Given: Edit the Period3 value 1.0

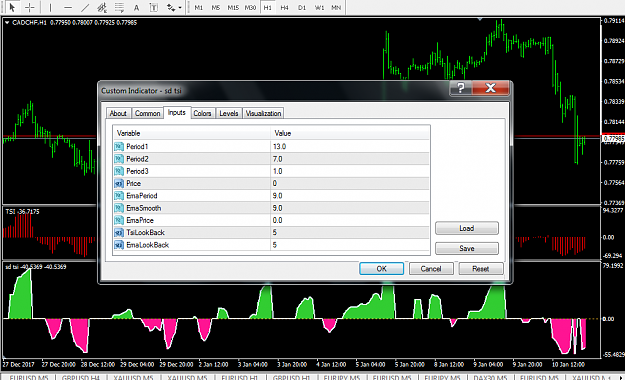Looking at the screenshot, I should (x=350, y=171).
